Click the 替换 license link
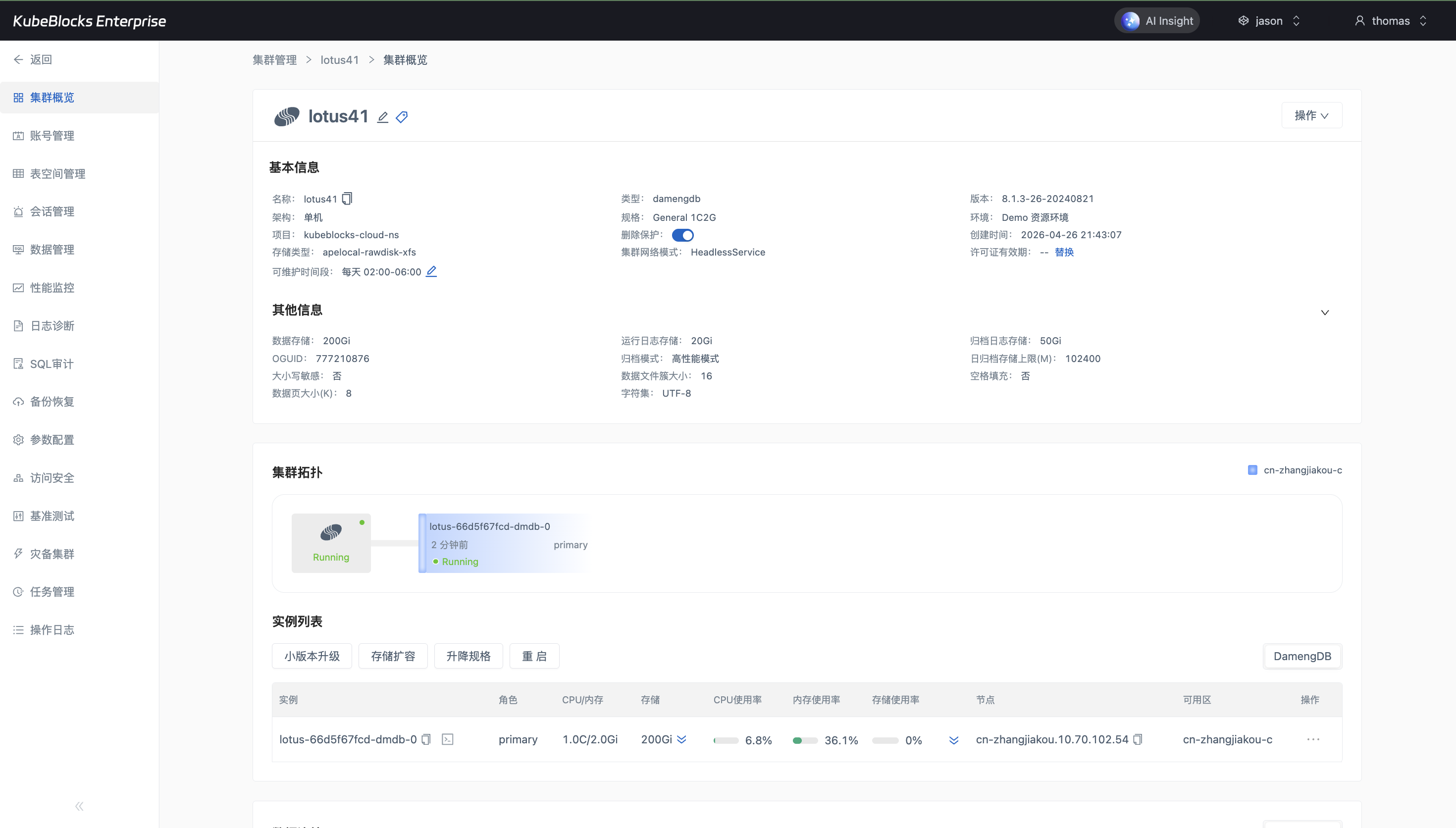 pos(1064,252)
